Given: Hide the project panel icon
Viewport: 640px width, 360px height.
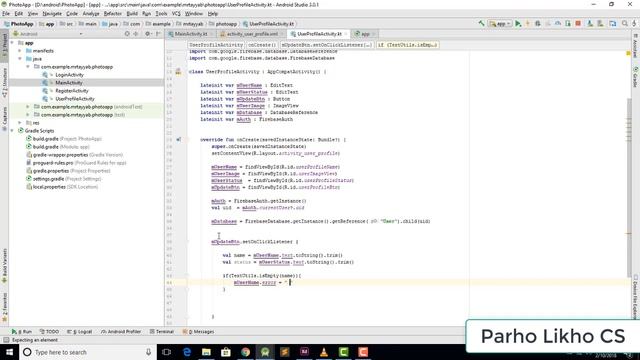Looking at the screenshot, I should (x=158, y=34).
